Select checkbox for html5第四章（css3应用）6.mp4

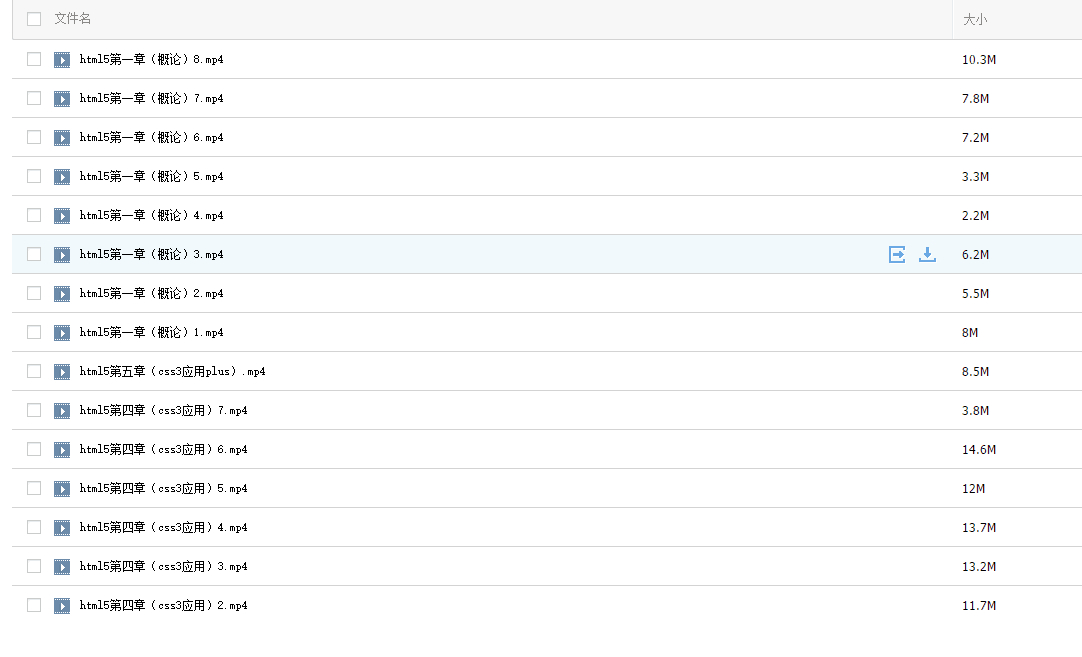coord(34,449)
